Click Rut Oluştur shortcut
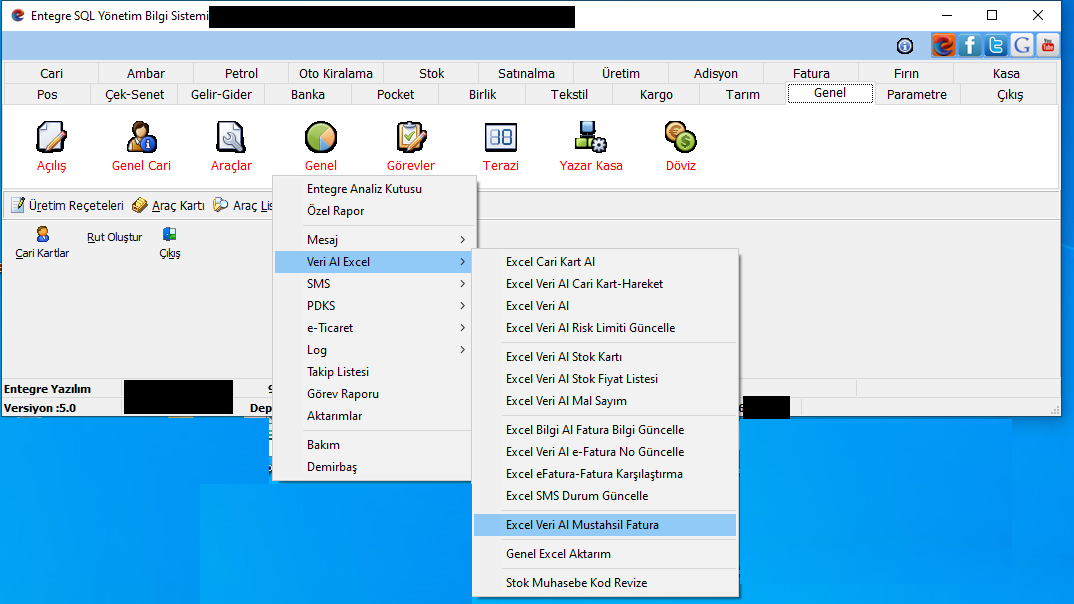 pos(114,237)
